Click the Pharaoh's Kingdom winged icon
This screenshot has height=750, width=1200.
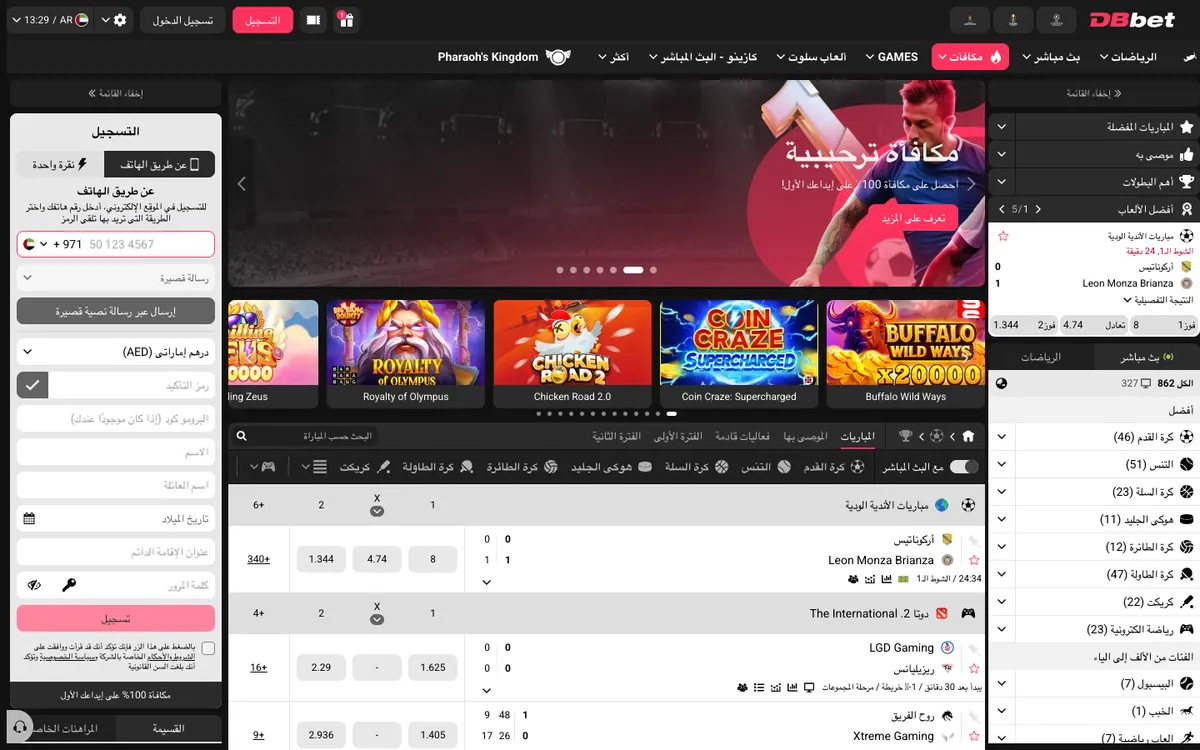coord(558,57)
